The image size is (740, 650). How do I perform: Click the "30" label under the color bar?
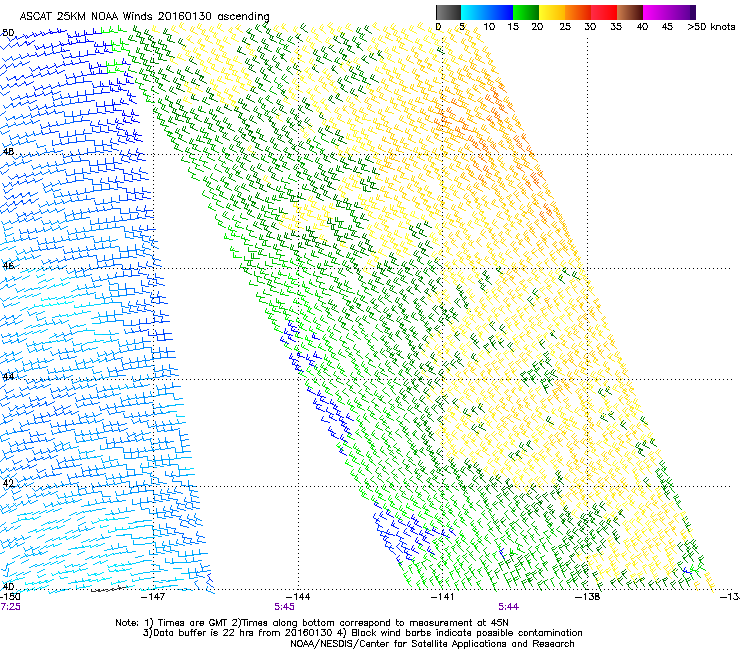[x=590, y=27]
